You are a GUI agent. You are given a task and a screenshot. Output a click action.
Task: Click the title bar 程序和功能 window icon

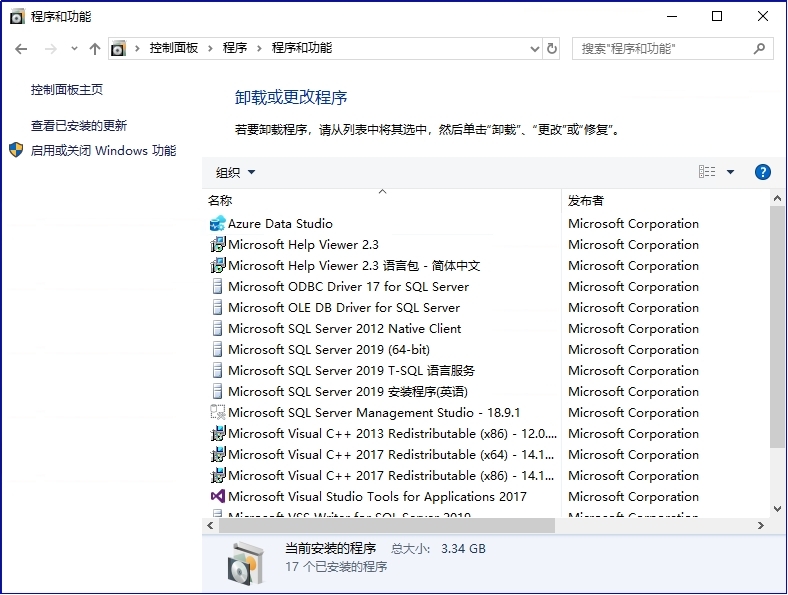point(17,17)
